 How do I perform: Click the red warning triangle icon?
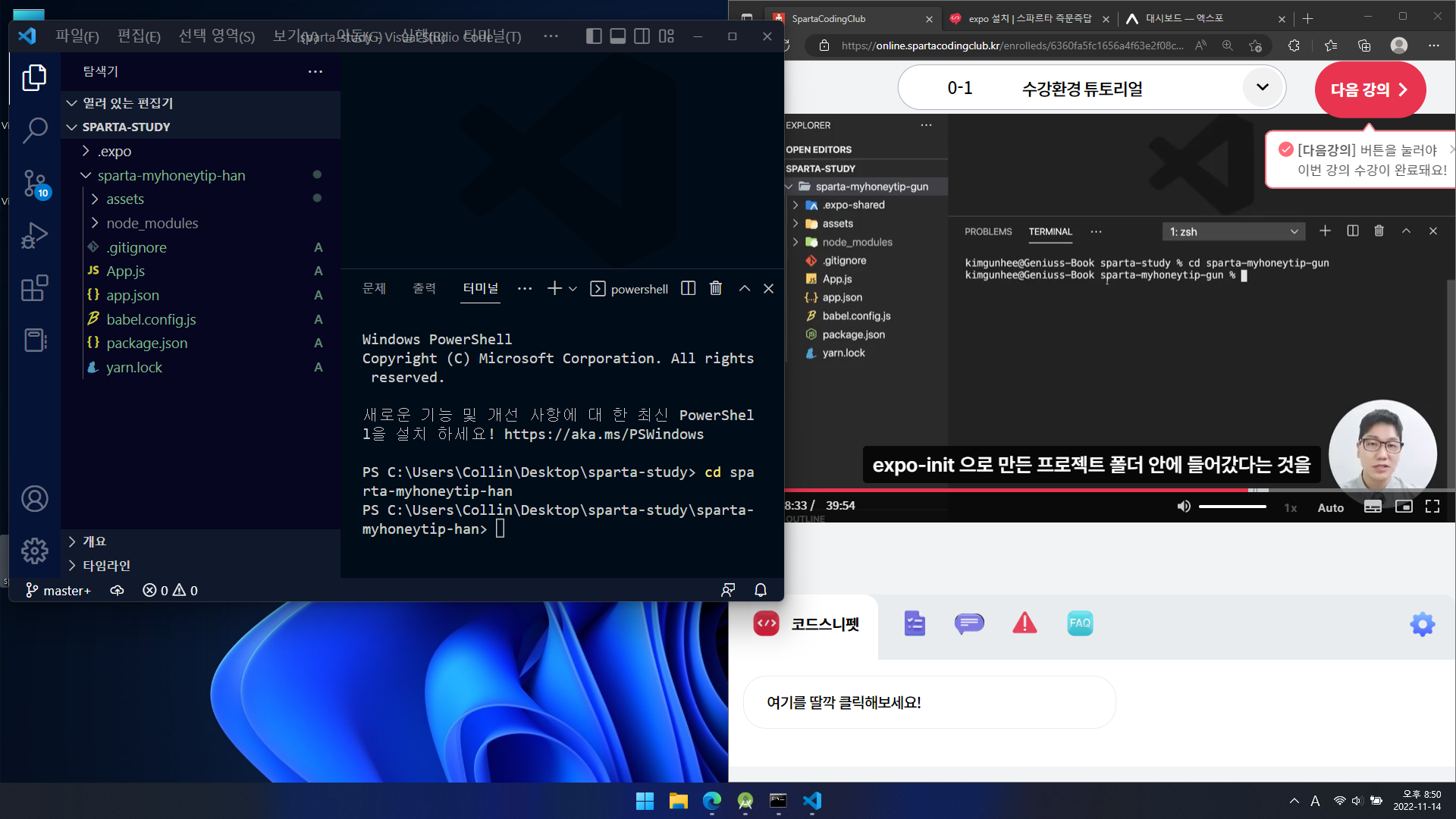(1025, 623)
